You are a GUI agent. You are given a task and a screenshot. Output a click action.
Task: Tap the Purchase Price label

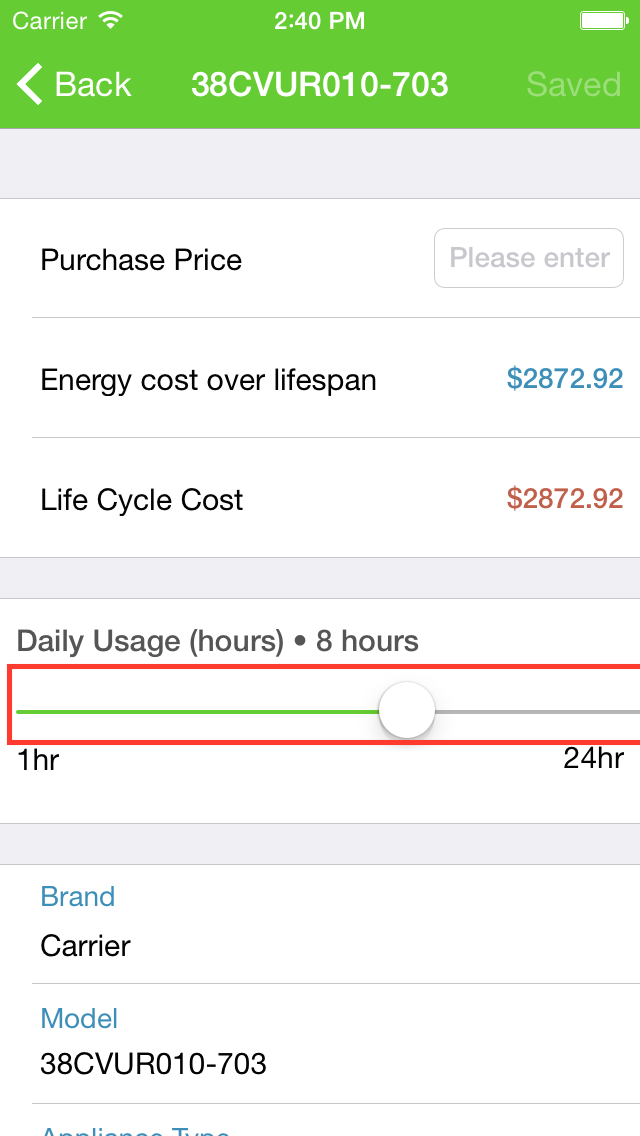141,260
